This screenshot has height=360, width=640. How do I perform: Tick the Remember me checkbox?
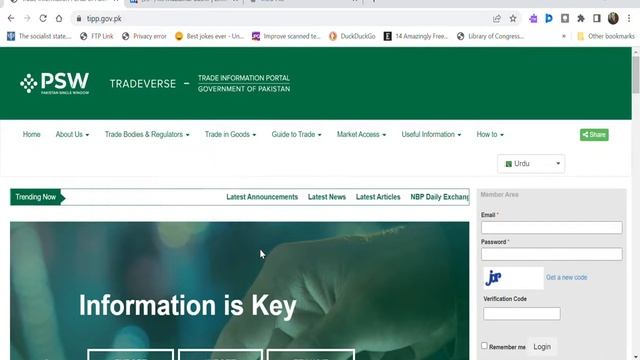[x=484, y=346]
